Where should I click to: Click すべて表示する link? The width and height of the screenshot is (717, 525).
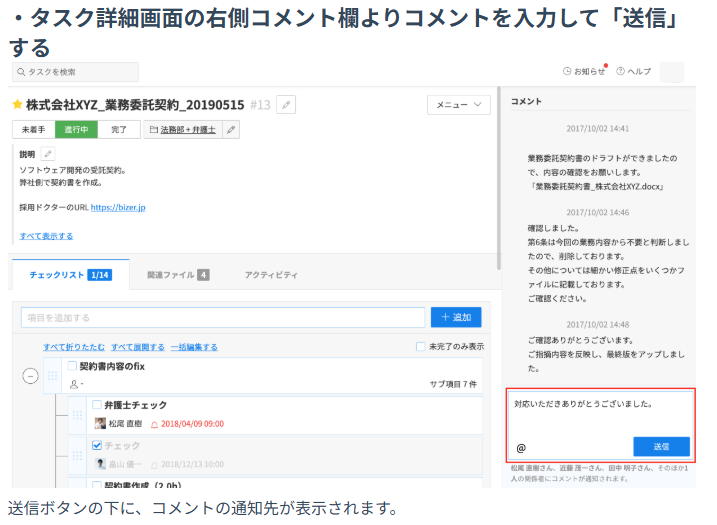point(46,236)
